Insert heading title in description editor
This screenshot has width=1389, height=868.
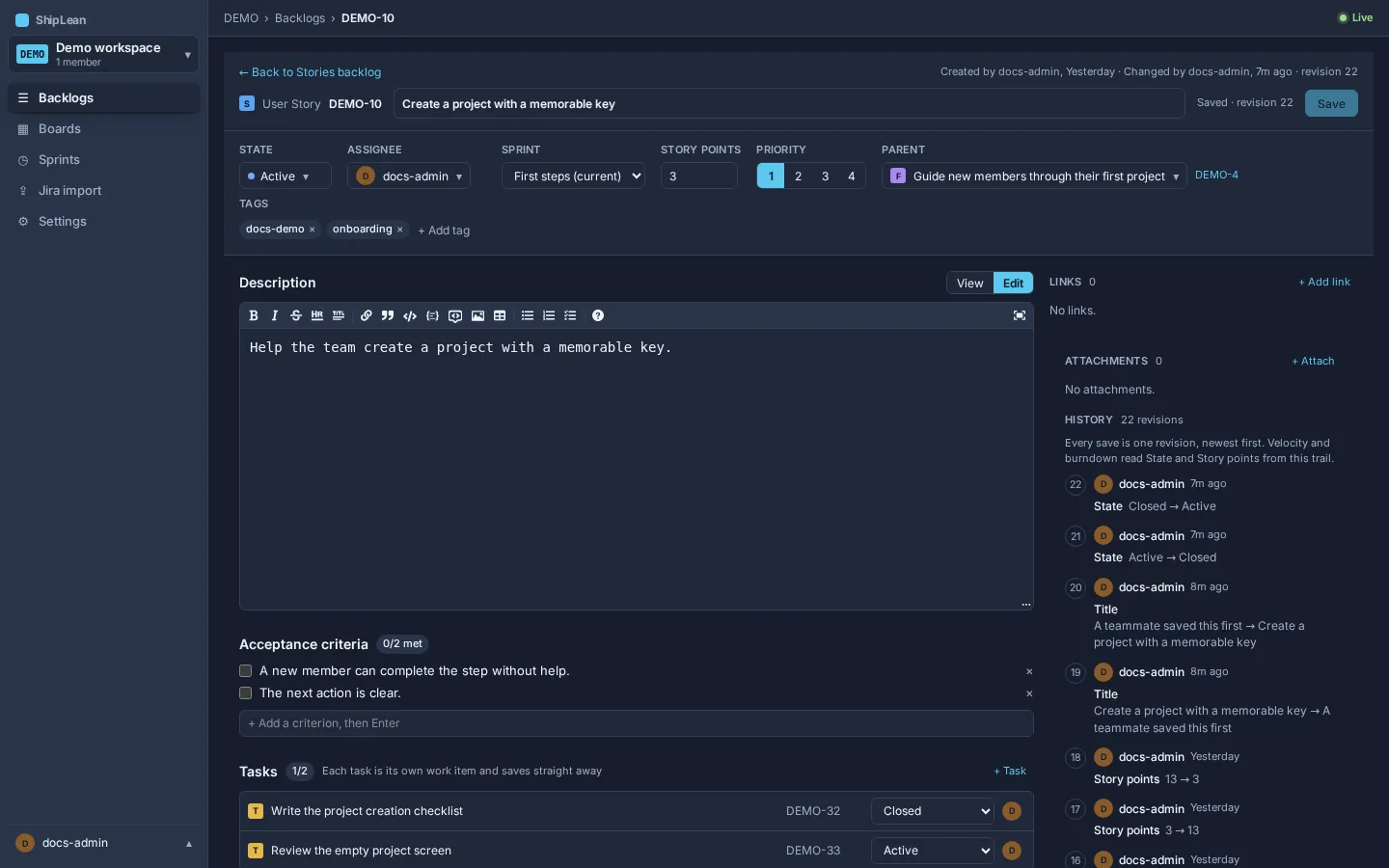(339, 315)
